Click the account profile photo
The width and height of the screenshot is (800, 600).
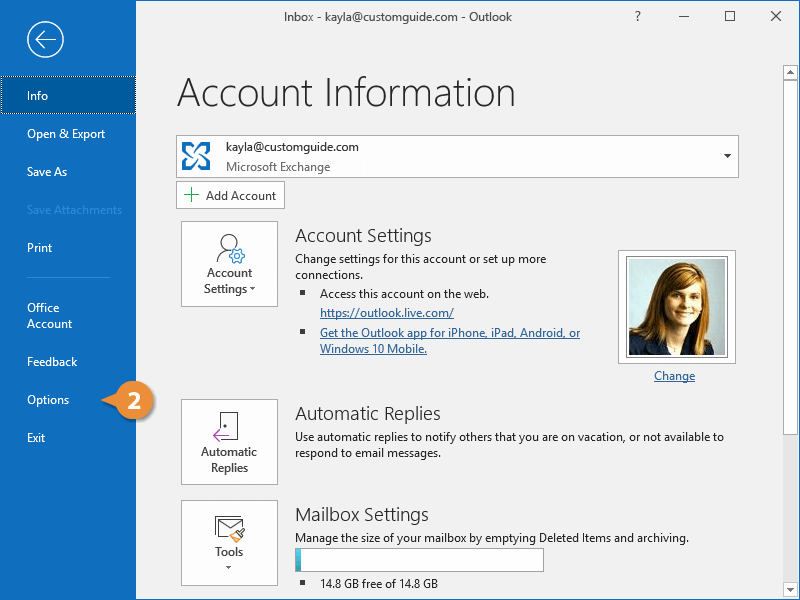coord(677,307)
